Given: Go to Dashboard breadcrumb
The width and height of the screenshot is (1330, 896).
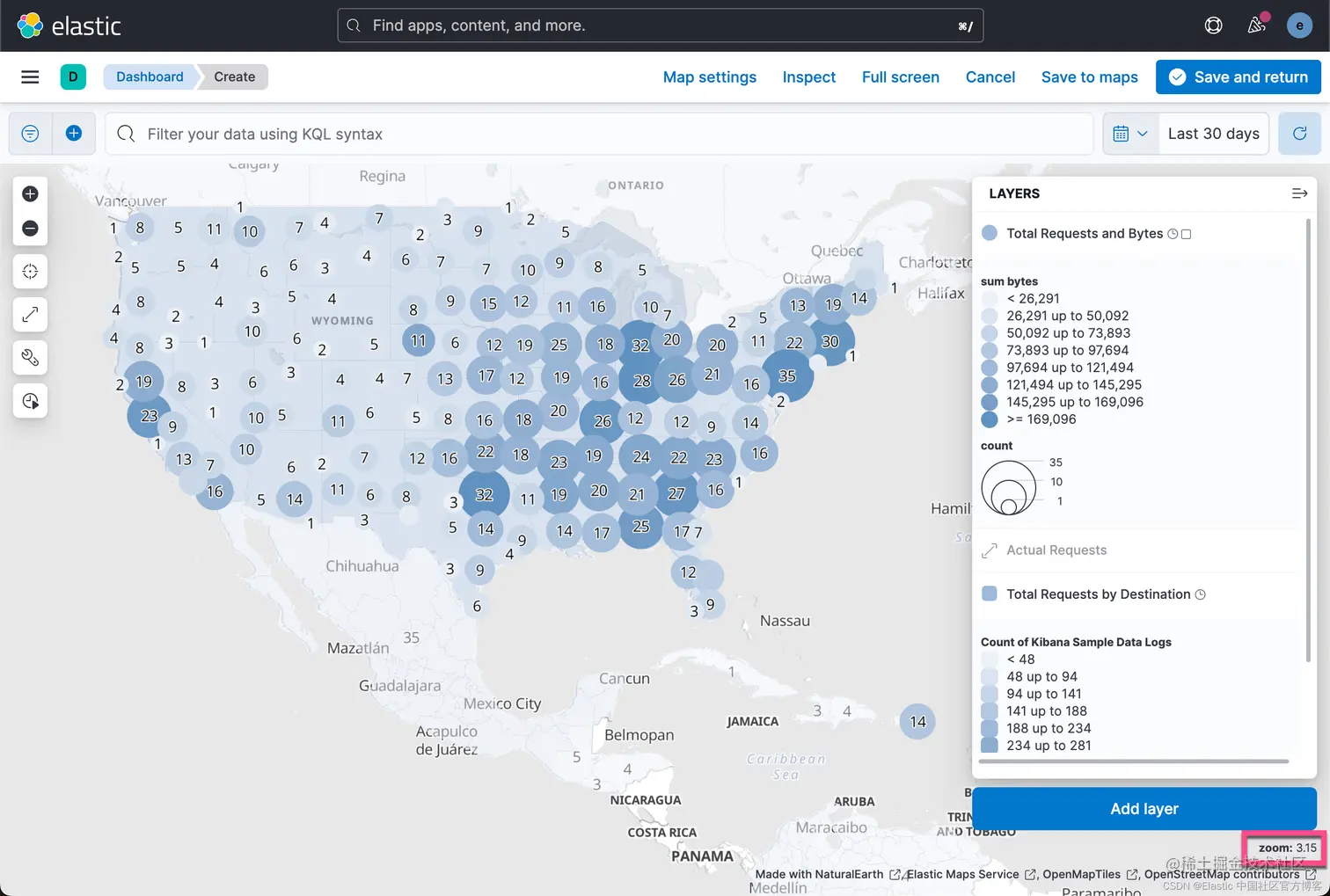Looking at the screenshot, I should (150, 76).
